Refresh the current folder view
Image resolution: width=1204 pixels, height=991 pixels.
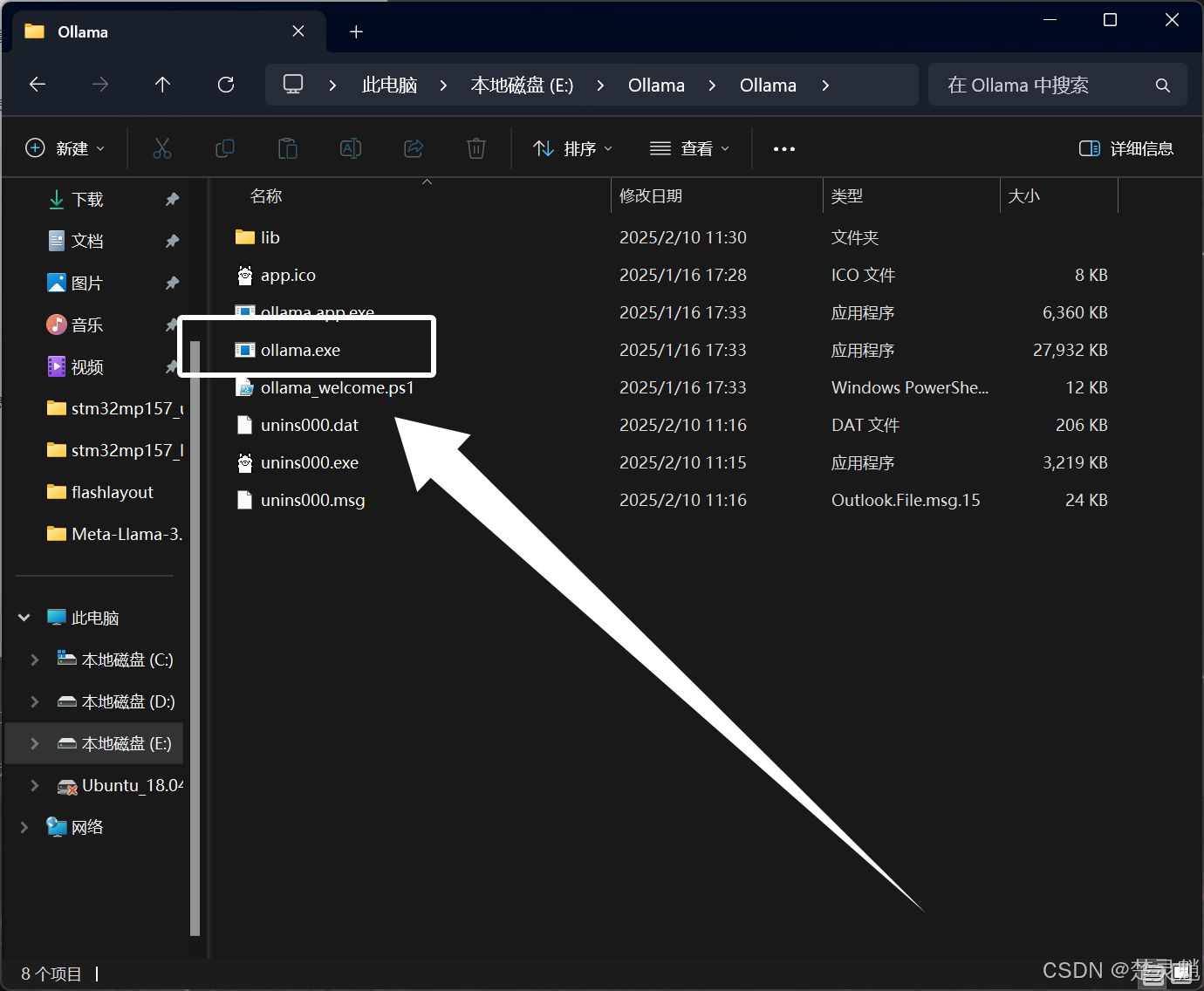226,85
